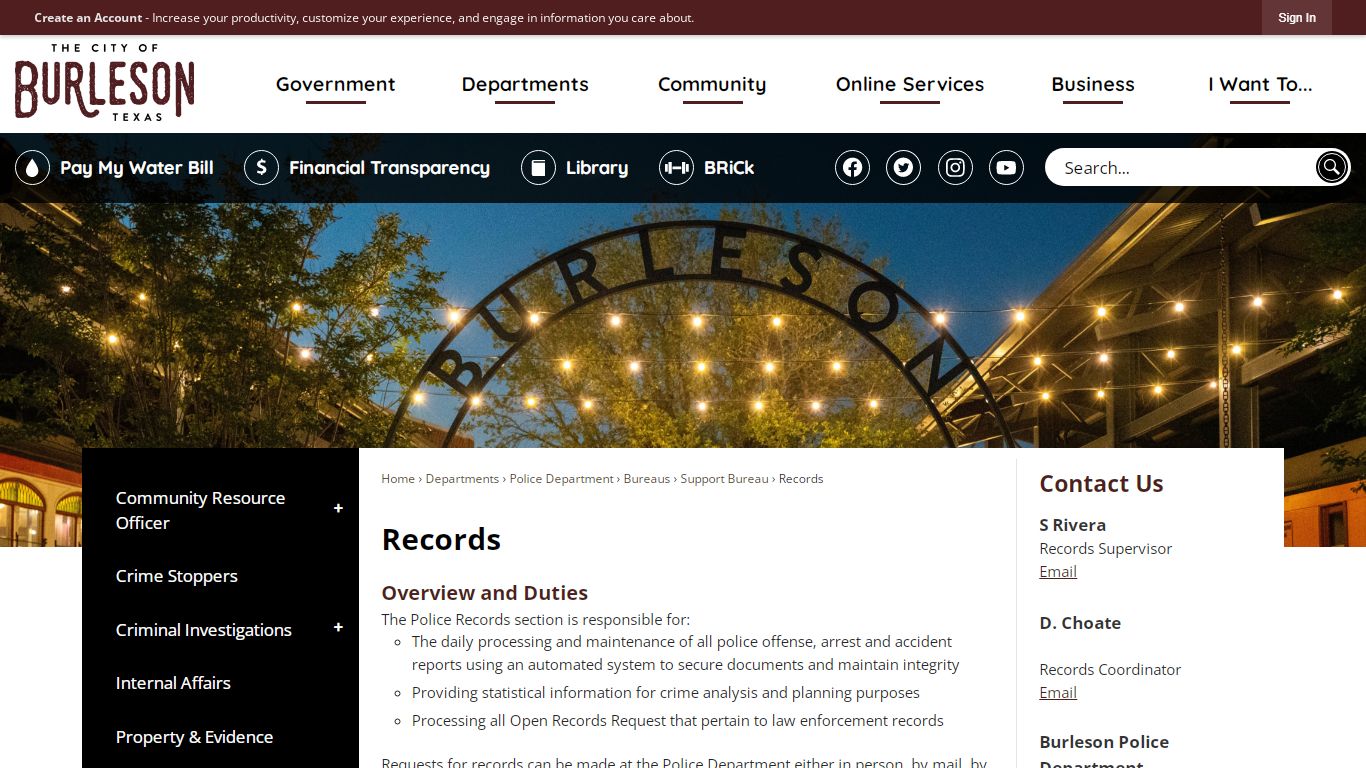
Task: Open Internal Affairs in the sidebar
Action: coord(173,683)
